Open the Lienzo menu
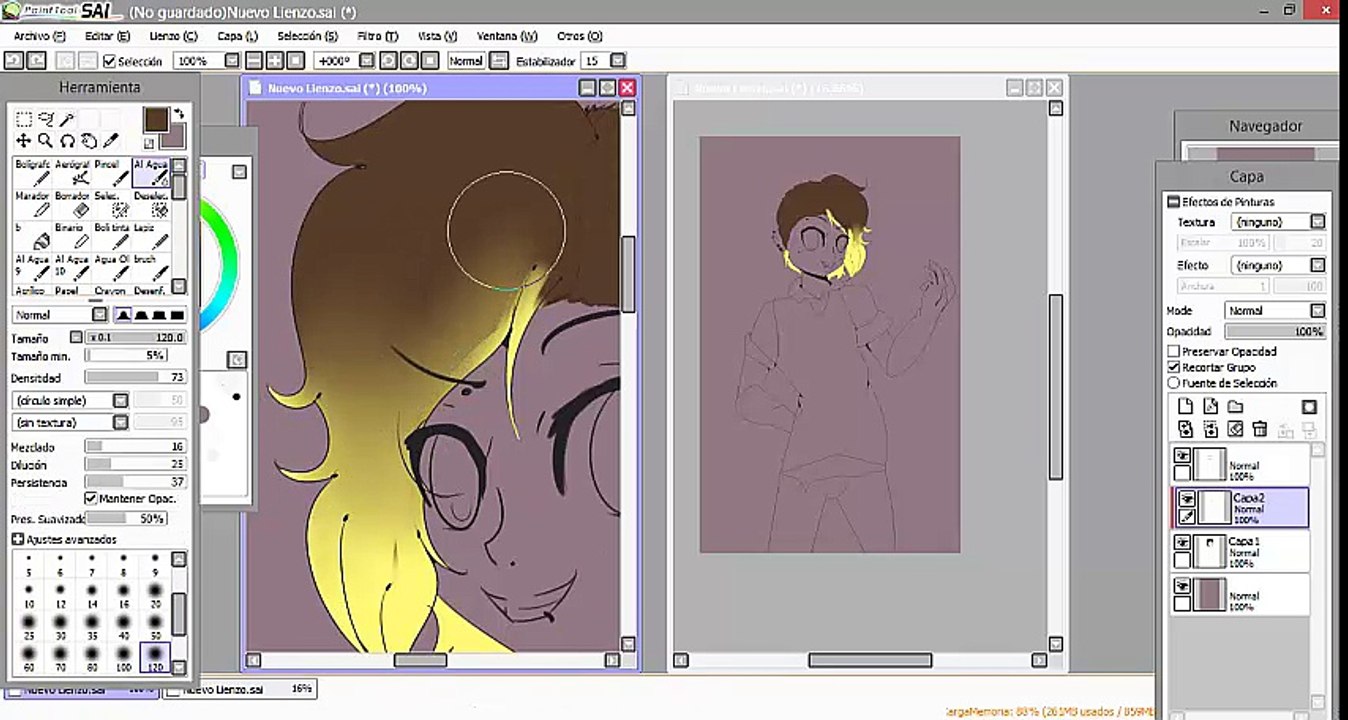 click(x=172, y=36)
